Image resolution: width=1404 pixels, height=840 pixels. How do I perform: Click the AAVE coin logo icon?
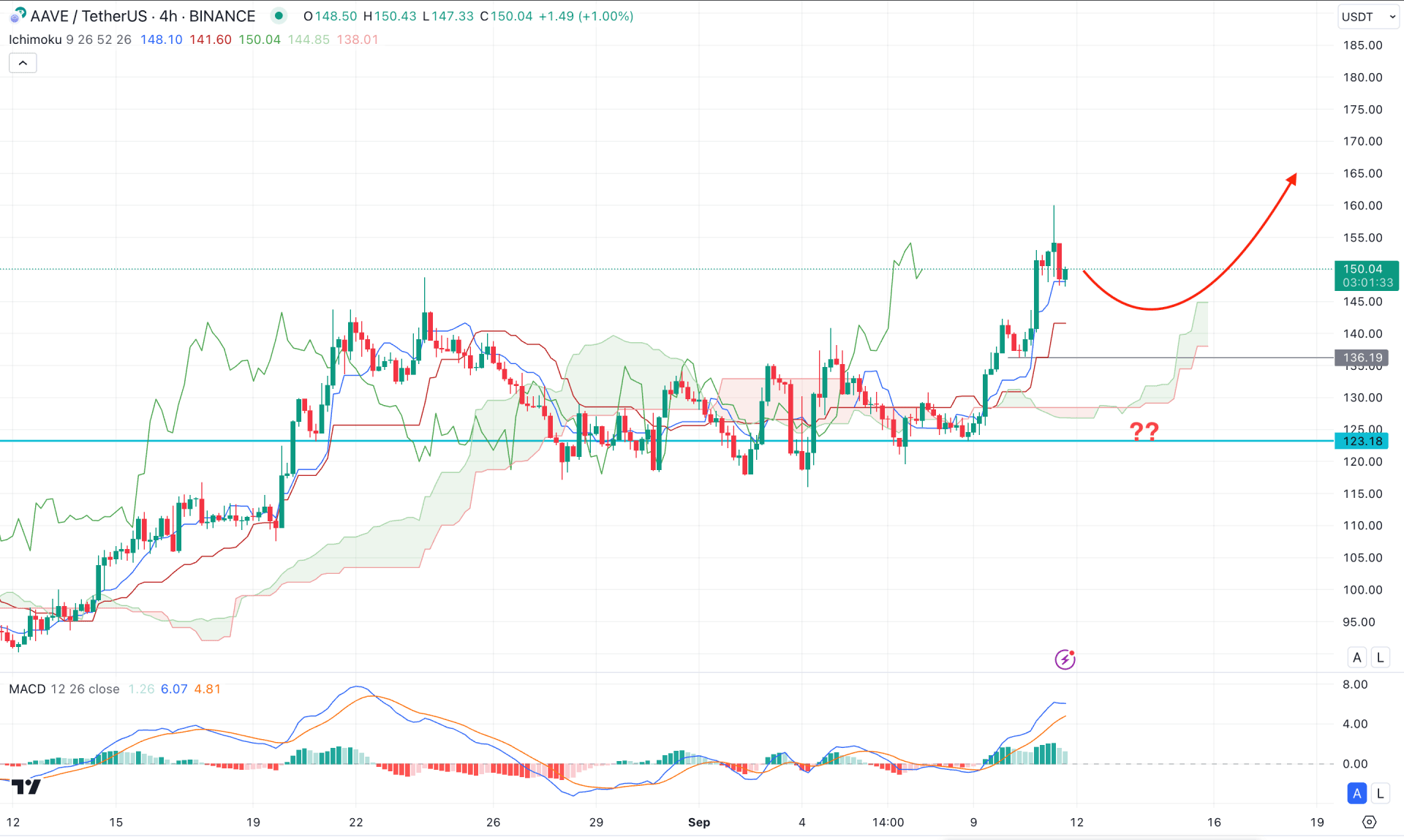18,15
